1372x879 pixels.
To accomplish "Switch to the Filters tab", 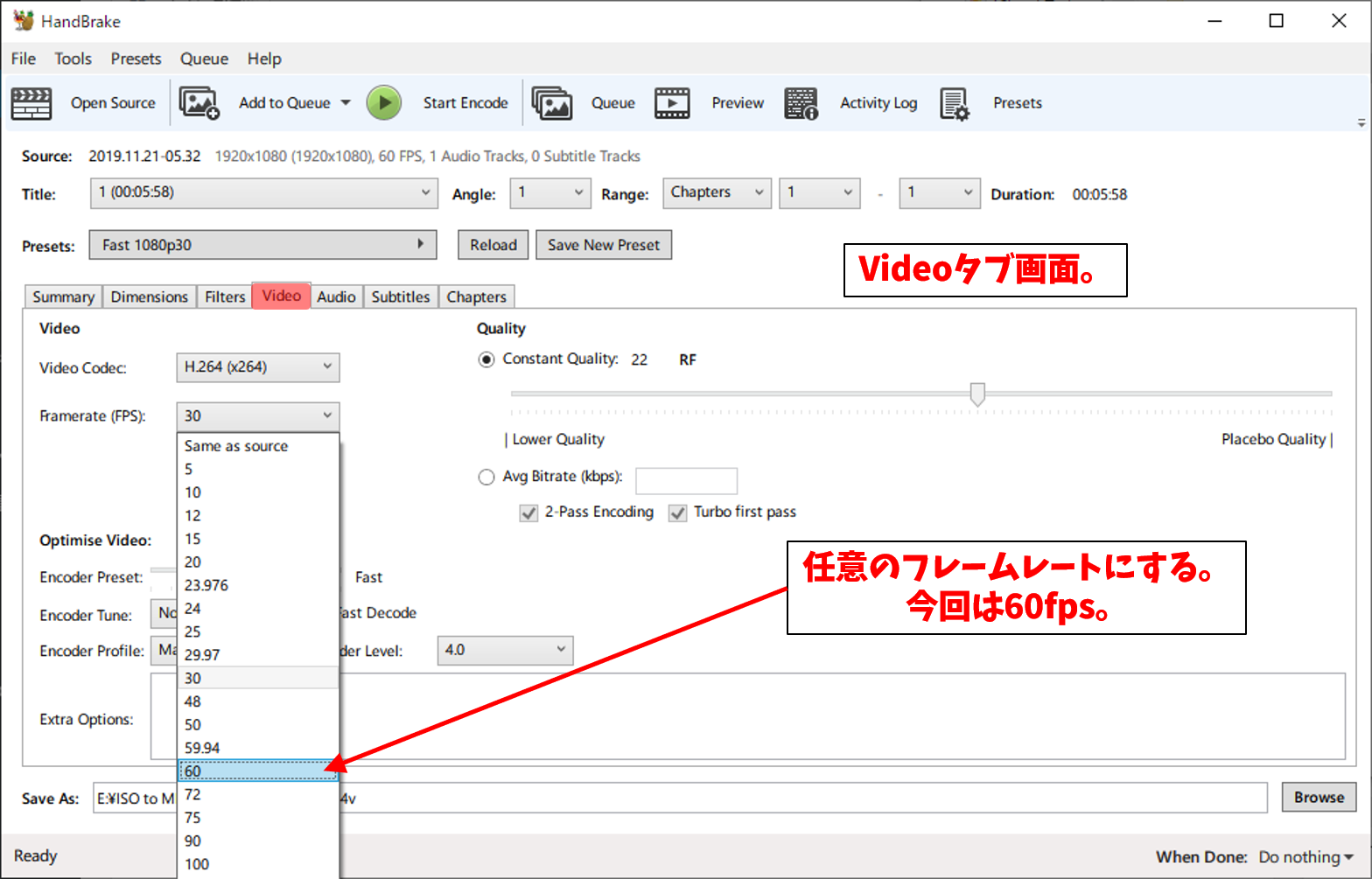I will (225, 296).
